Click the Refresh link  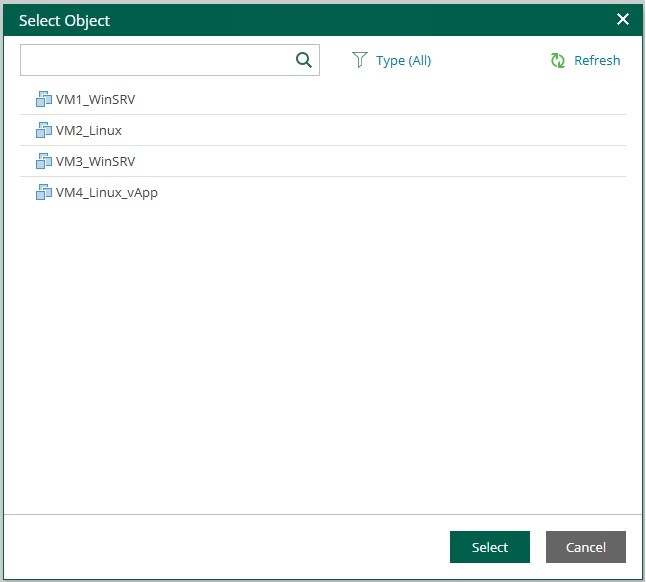pos(597,61)
